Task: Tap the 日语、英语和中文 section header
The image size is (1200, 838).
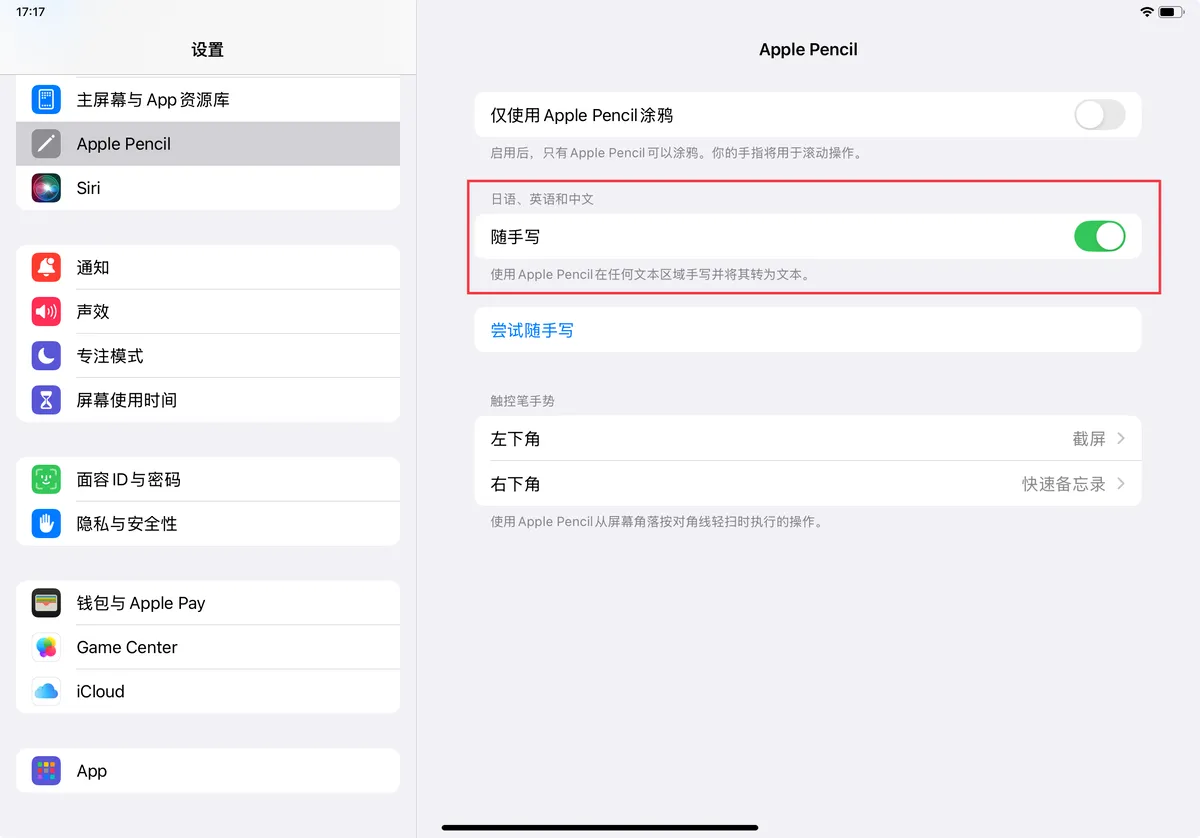Action: pos(542,199)
